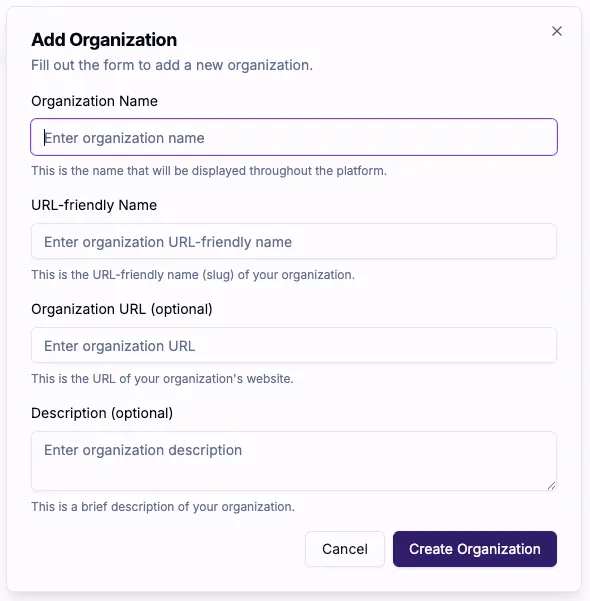Screen dimensions: 590x601
Task: Click the brief description help text
Action: (163, 507)
